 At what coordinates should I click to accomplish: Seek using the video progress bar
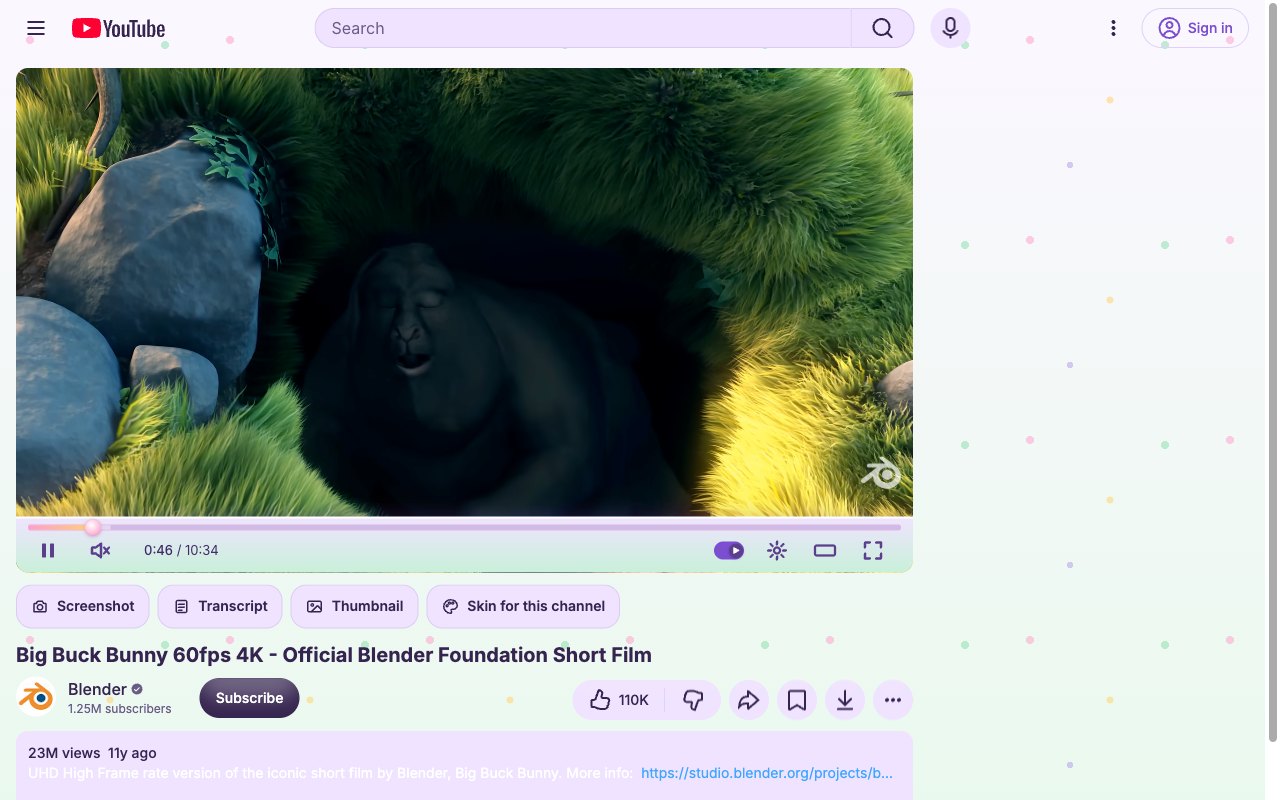464,527
